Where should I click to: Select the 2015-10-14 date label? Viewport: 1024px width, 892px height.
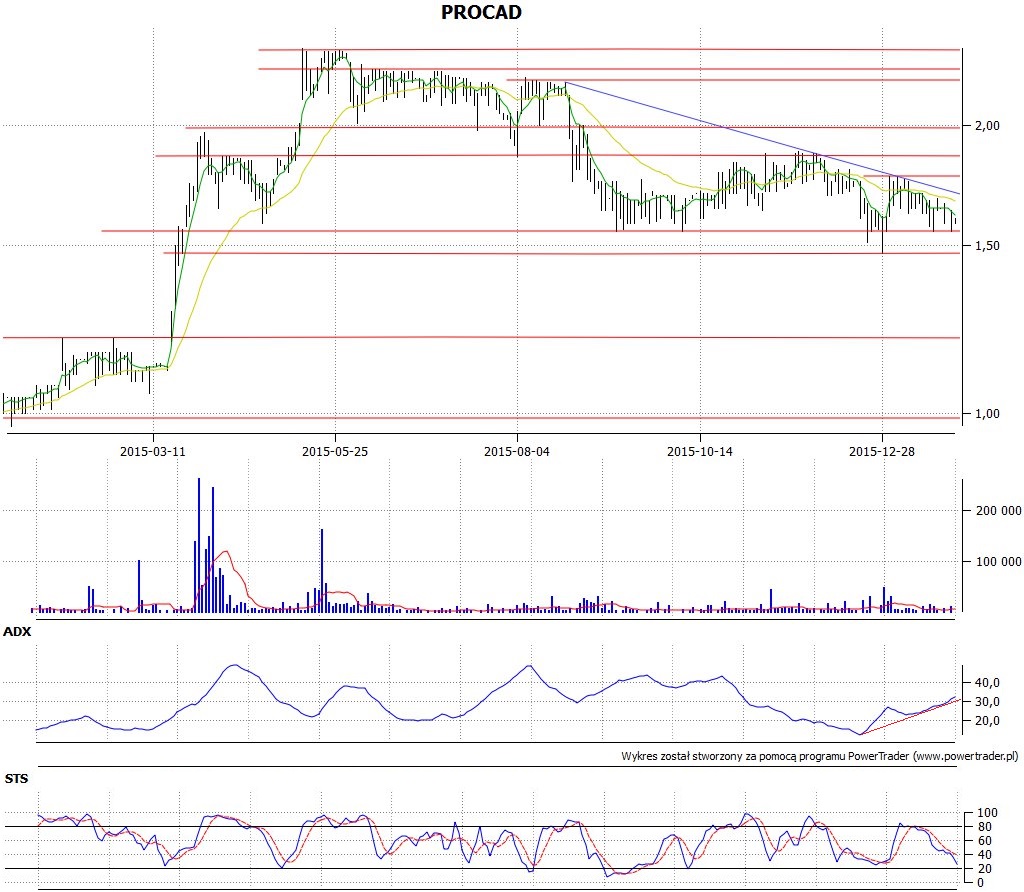(x=699, y=451)
